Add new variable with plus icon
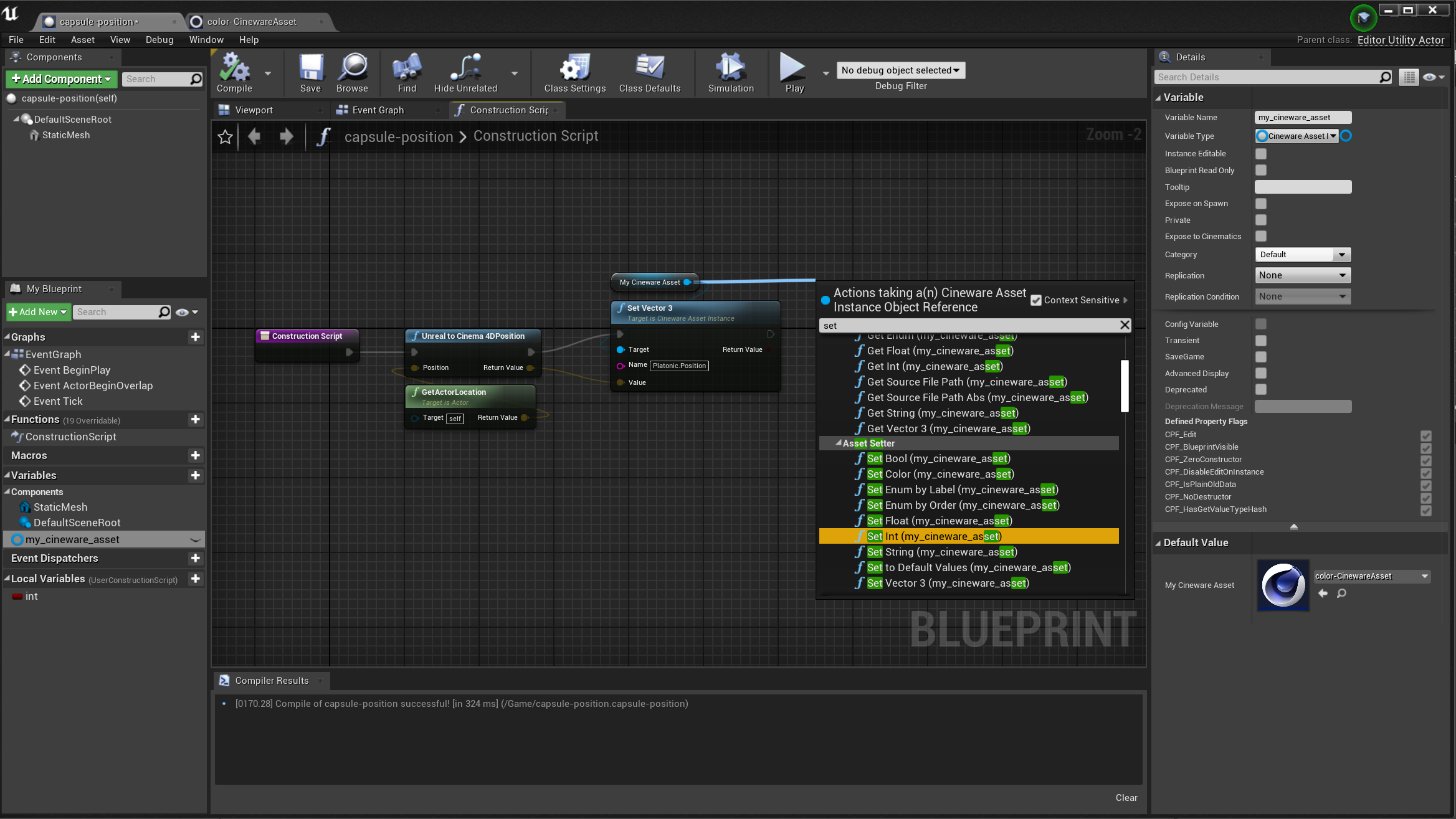The height and width of the screenshot is (819, 1456). pos(195,476)
